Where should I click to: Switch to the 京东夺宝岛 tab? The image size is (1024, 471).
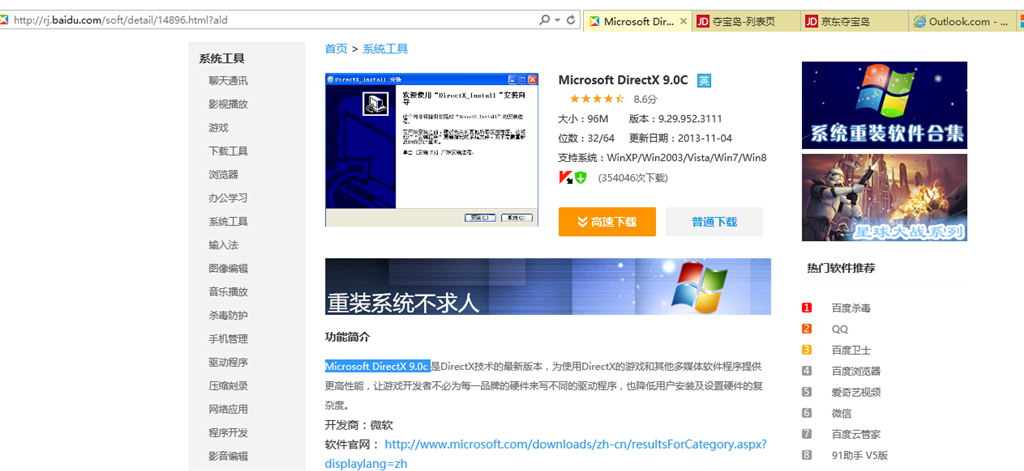click(x=854, y=22)
